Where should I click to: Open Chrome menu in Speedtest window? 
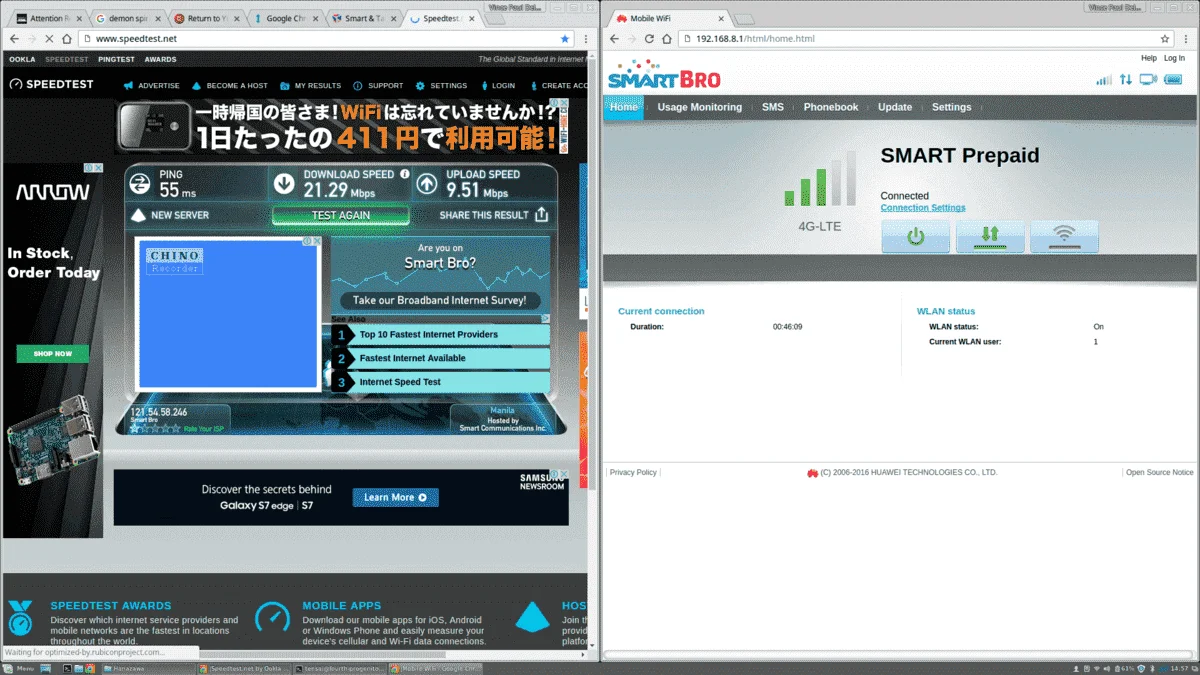(586, 38)
